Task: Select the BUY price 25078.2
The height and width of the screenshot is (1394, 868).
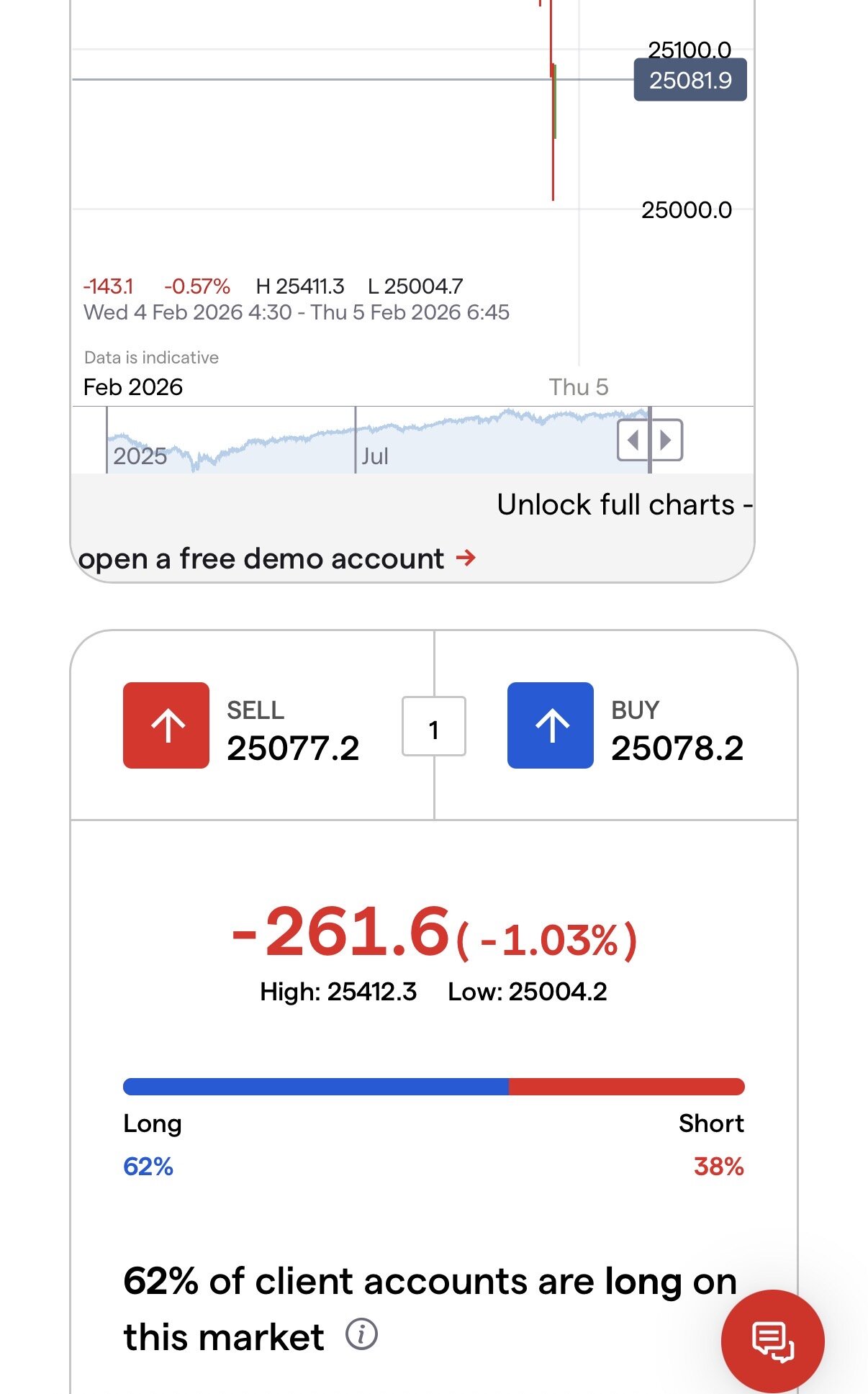Action: point(677,748)
